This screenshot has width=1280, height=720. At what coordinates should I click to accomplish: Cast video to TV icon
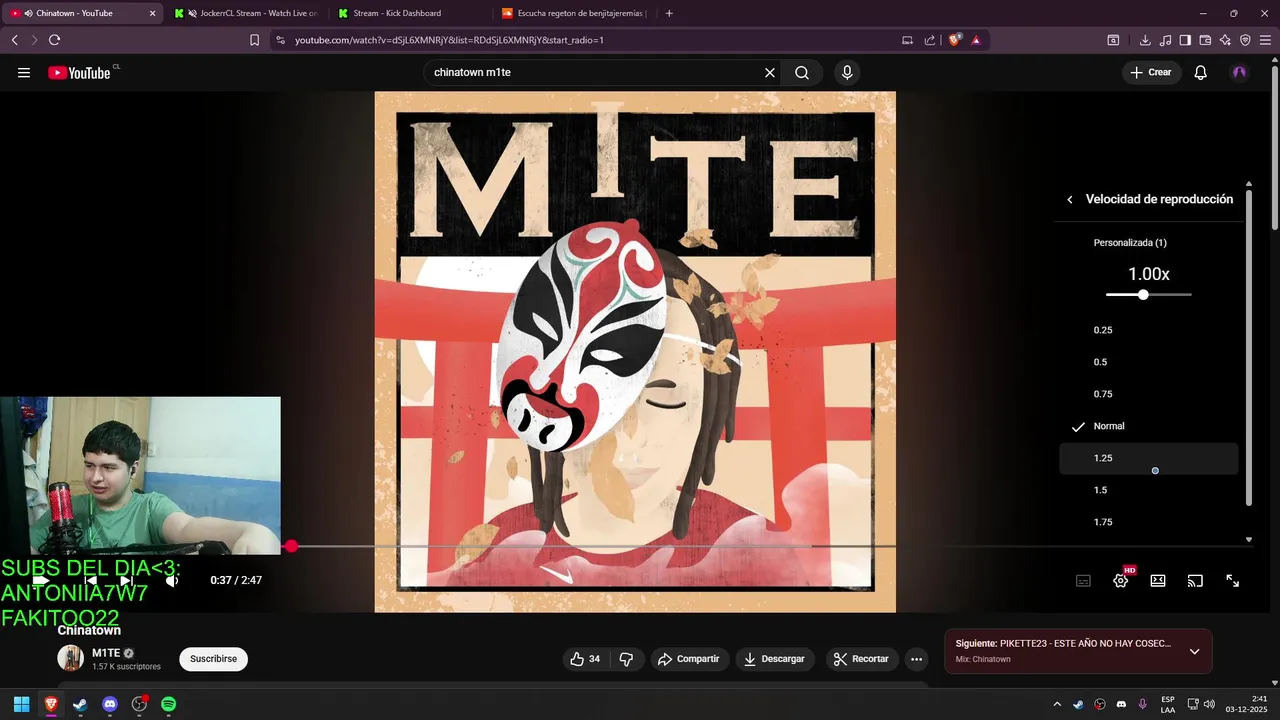pos(1195,581)
